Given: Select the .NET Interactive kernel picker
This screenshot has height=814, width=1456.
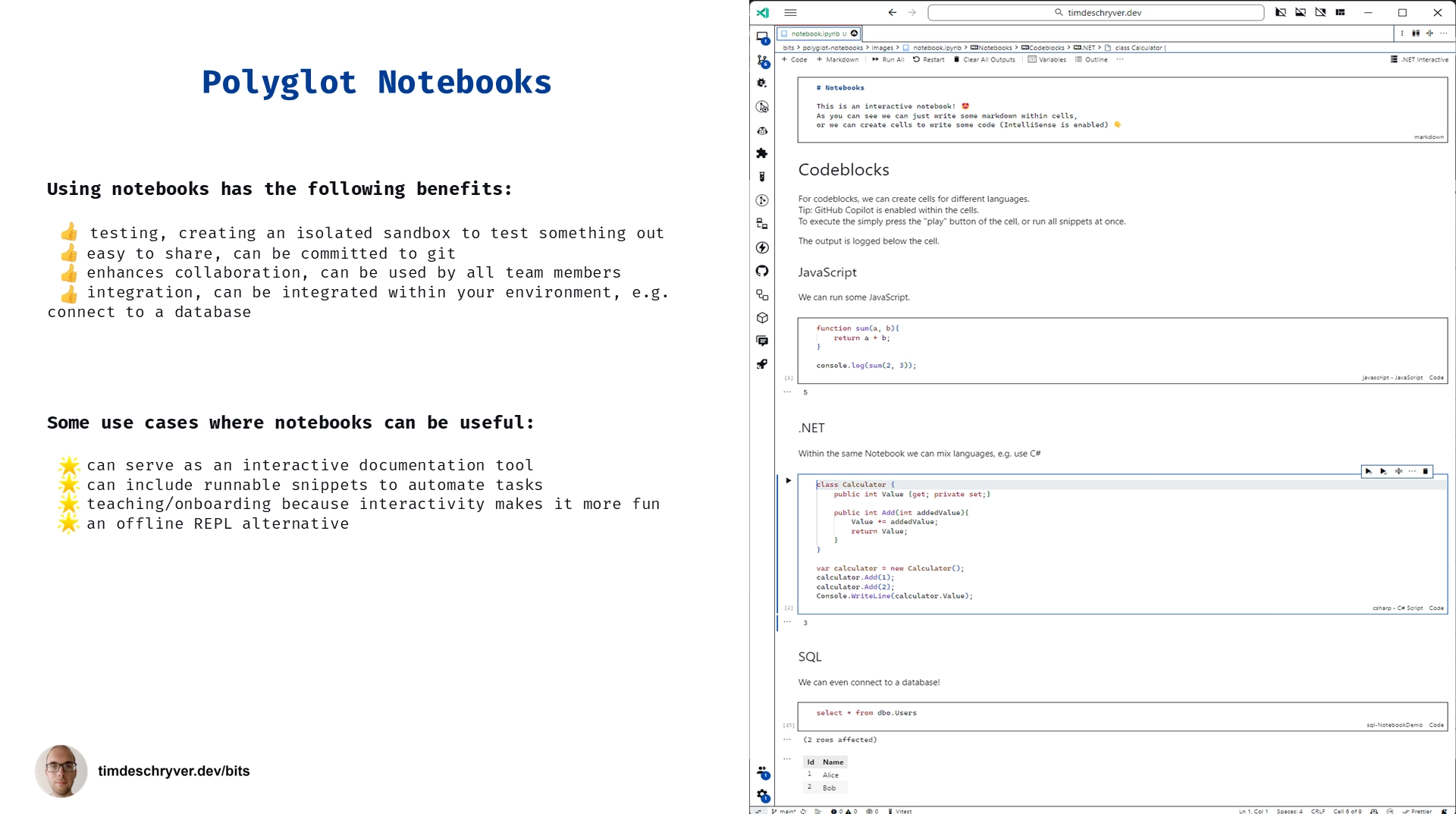Looking at the screenshot, I should pos(1419,59).
